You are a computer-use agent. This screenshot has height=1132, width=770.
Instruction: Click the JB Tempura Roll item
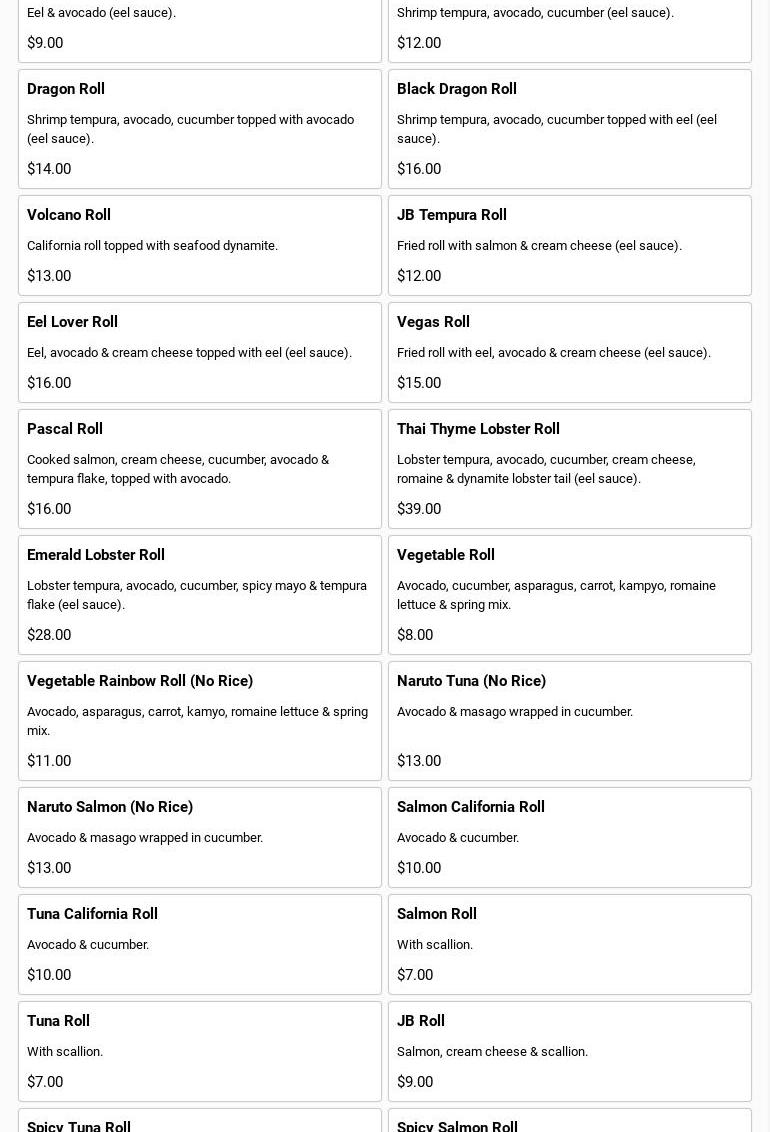point(569,245)
